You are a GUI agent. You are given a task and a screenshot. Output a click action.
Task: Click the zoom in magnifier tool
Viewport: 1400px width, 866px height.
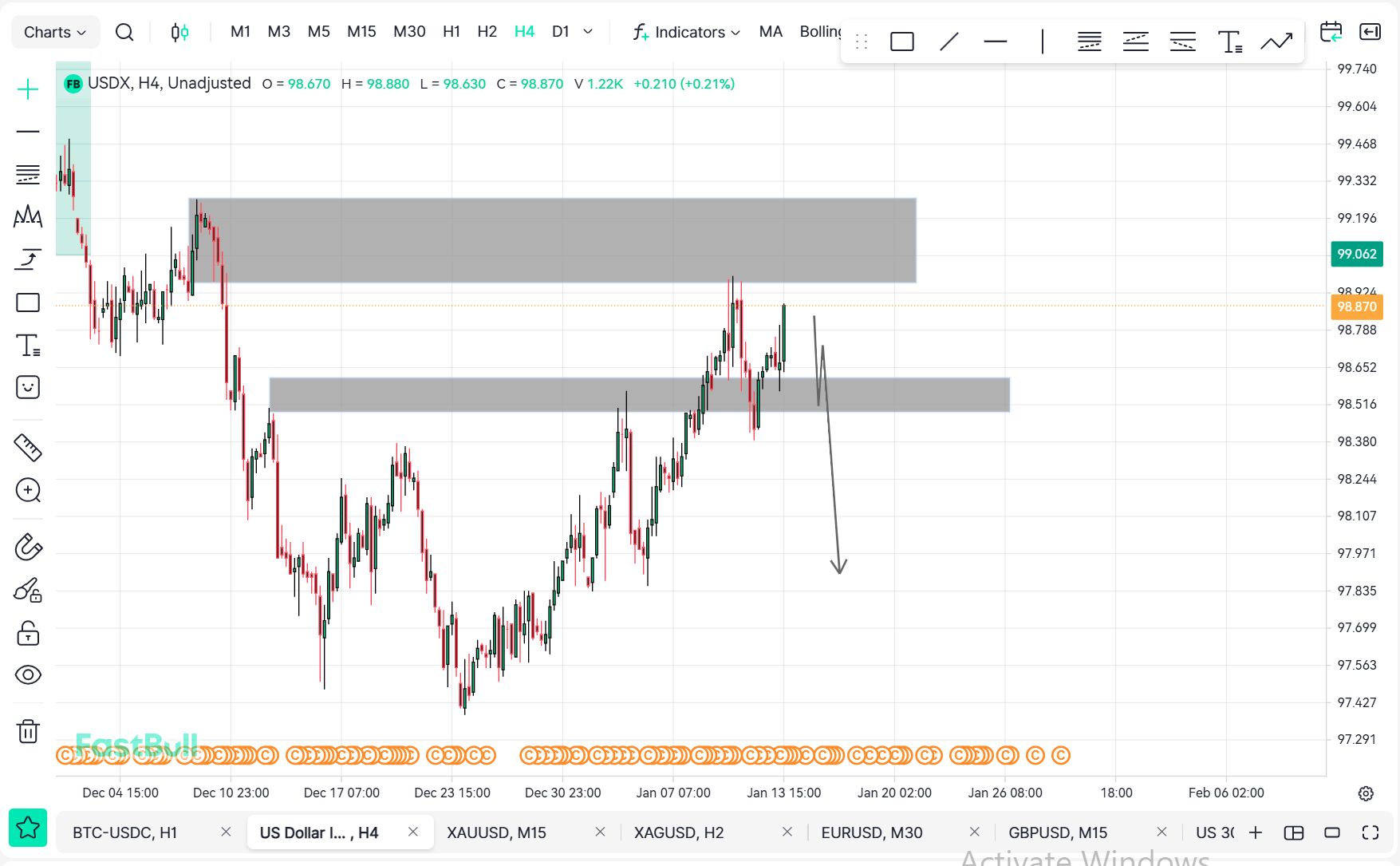pos(28,490)
